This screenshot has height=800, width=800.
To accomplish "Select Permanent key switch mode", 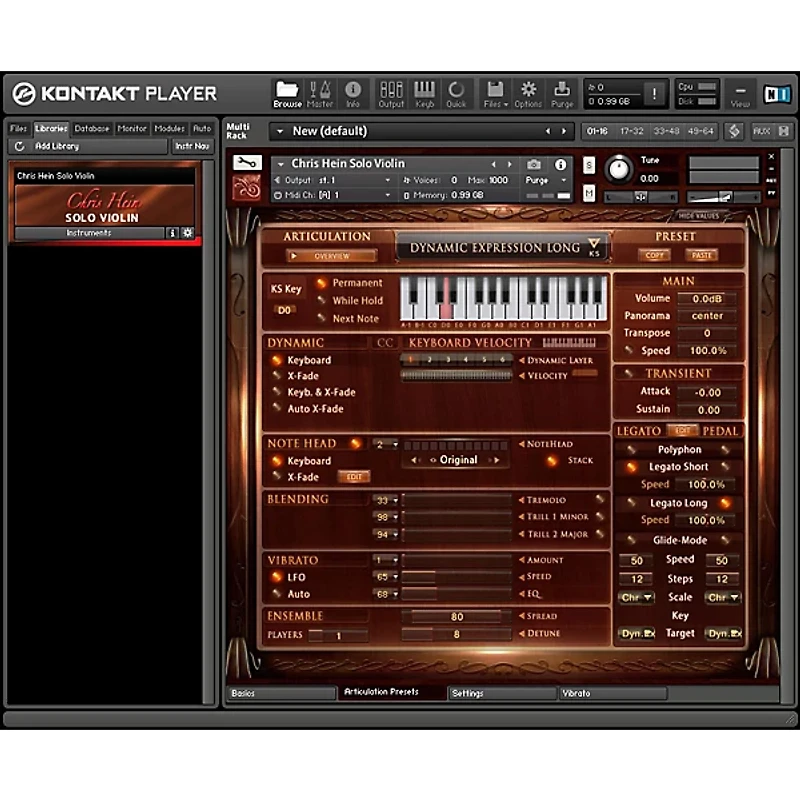I will tap(321, 283).
